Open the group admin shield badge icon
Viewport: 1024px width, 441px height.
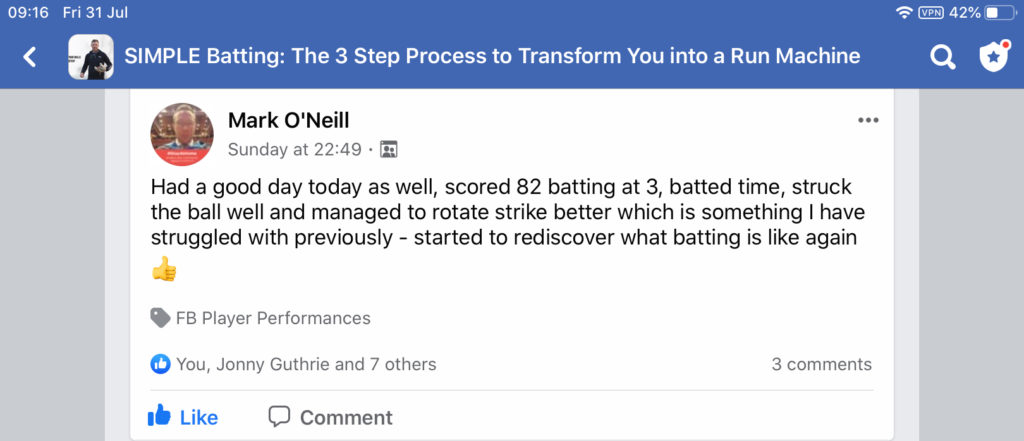pyautogui.click(x=995, y=56)
